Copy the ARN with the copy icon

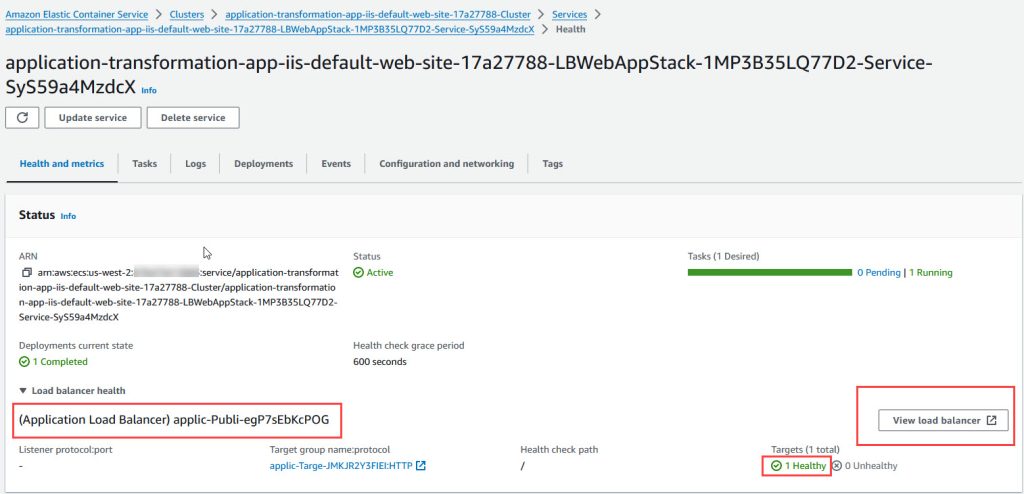point(26,272)
